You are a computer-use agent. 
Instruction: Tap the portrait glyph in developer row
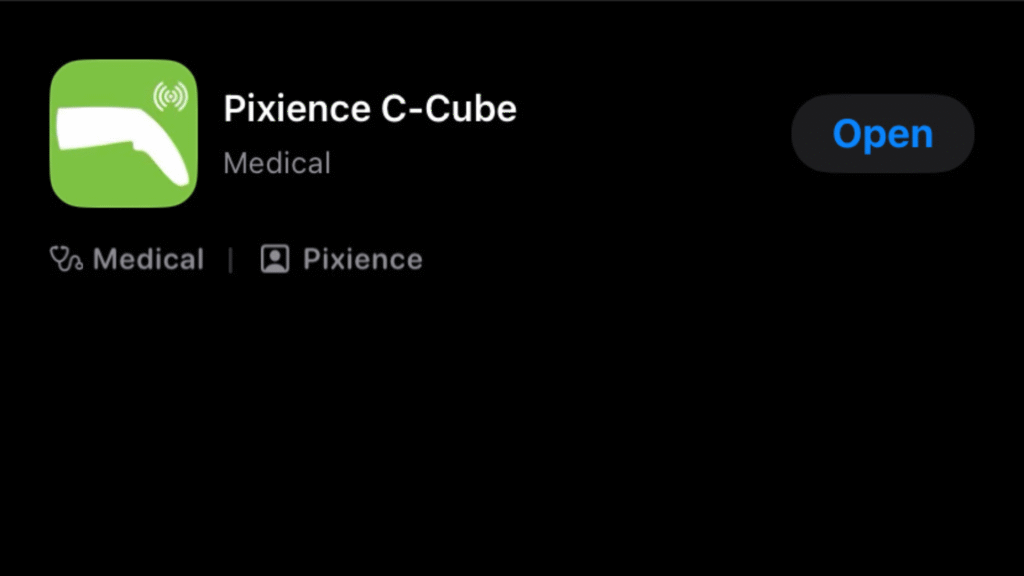pyautogui.click(x=275, y=259)
